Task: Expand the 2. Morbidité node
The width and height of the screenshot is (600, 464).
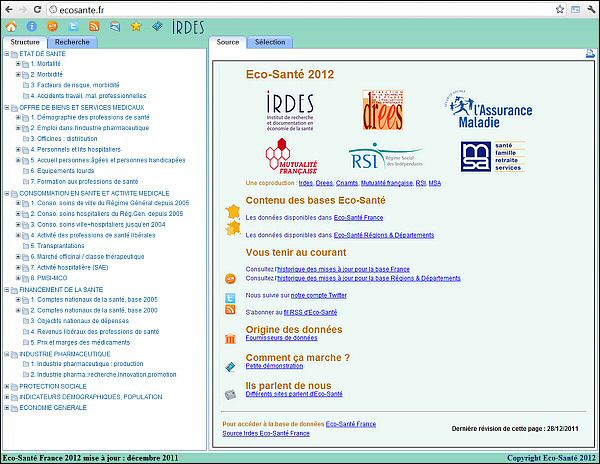Action: click(18, 75)
